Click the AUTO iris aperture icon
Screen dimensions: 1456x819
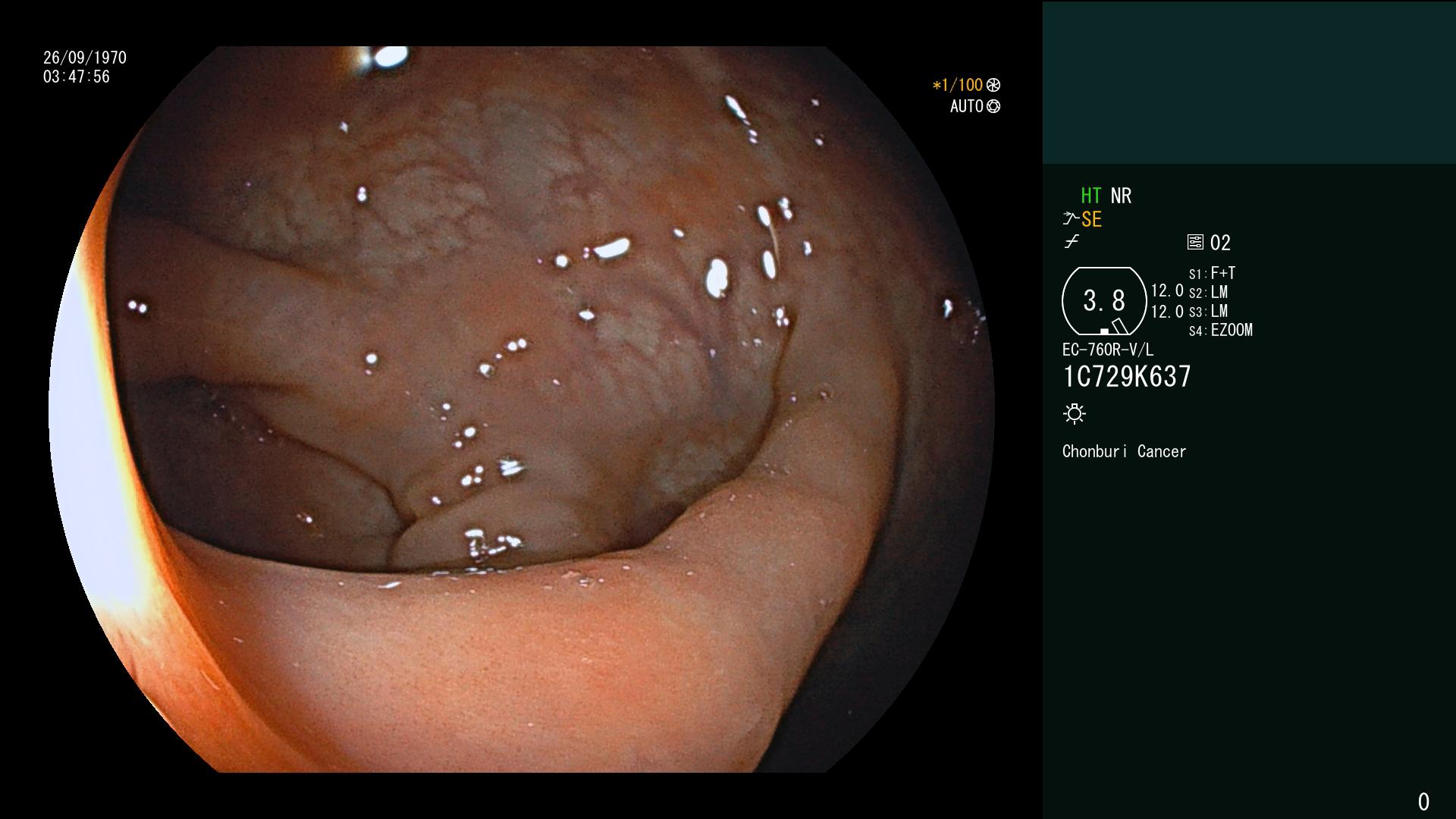(x=993, y=106)
